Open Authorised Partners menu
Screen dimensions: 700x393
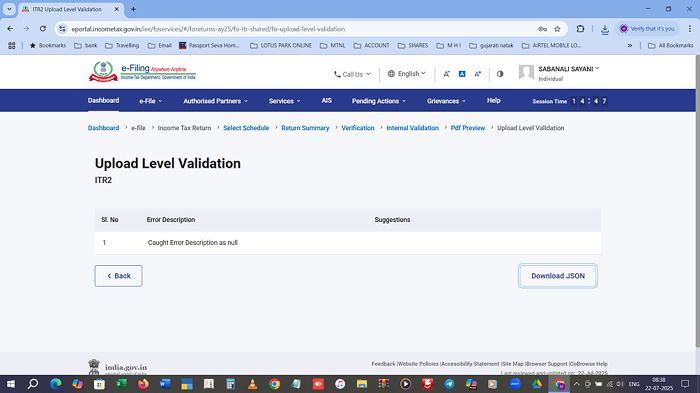[215, 101]
